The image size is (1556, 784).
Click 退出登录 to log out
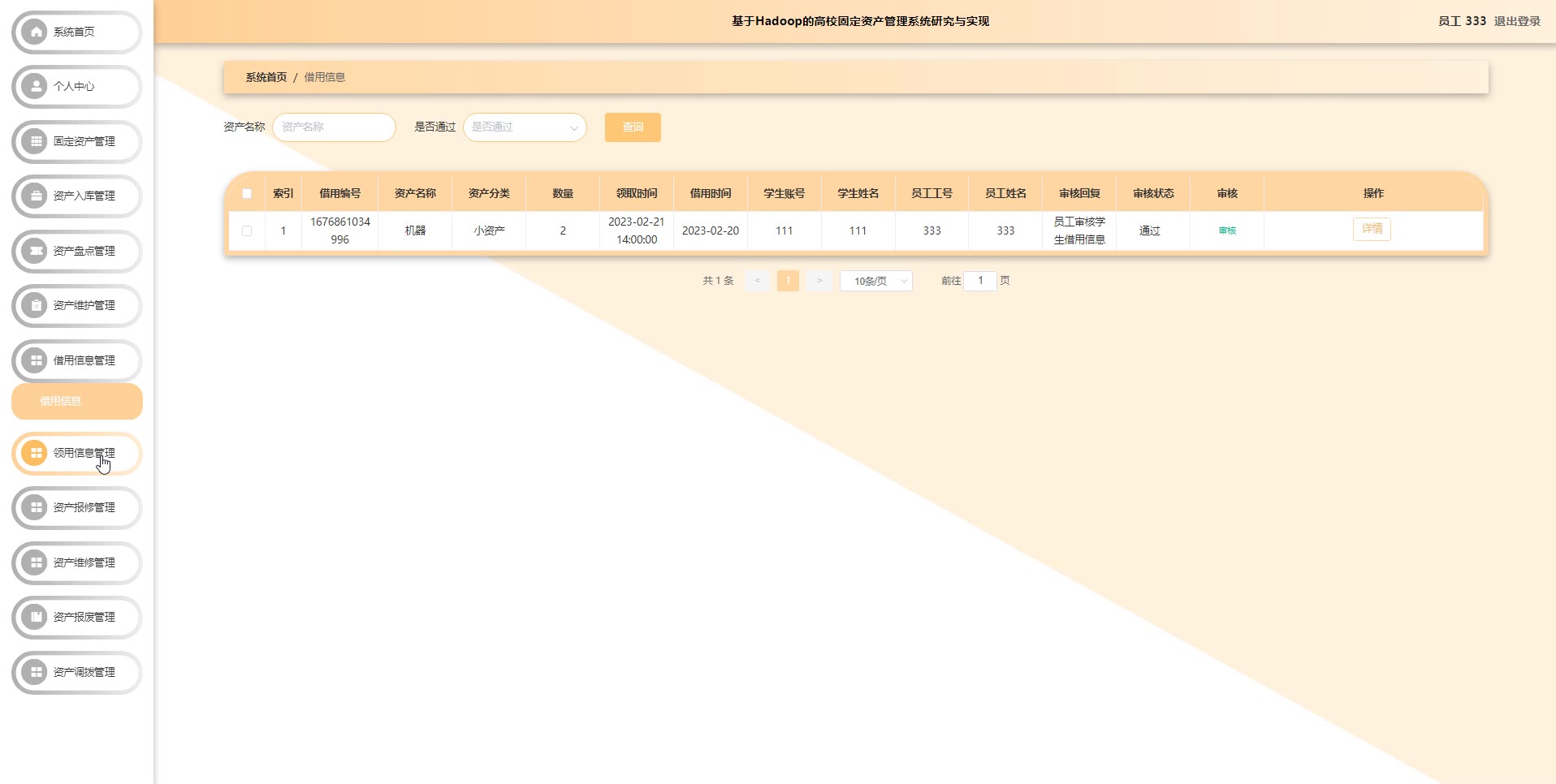click(1517, 21)
